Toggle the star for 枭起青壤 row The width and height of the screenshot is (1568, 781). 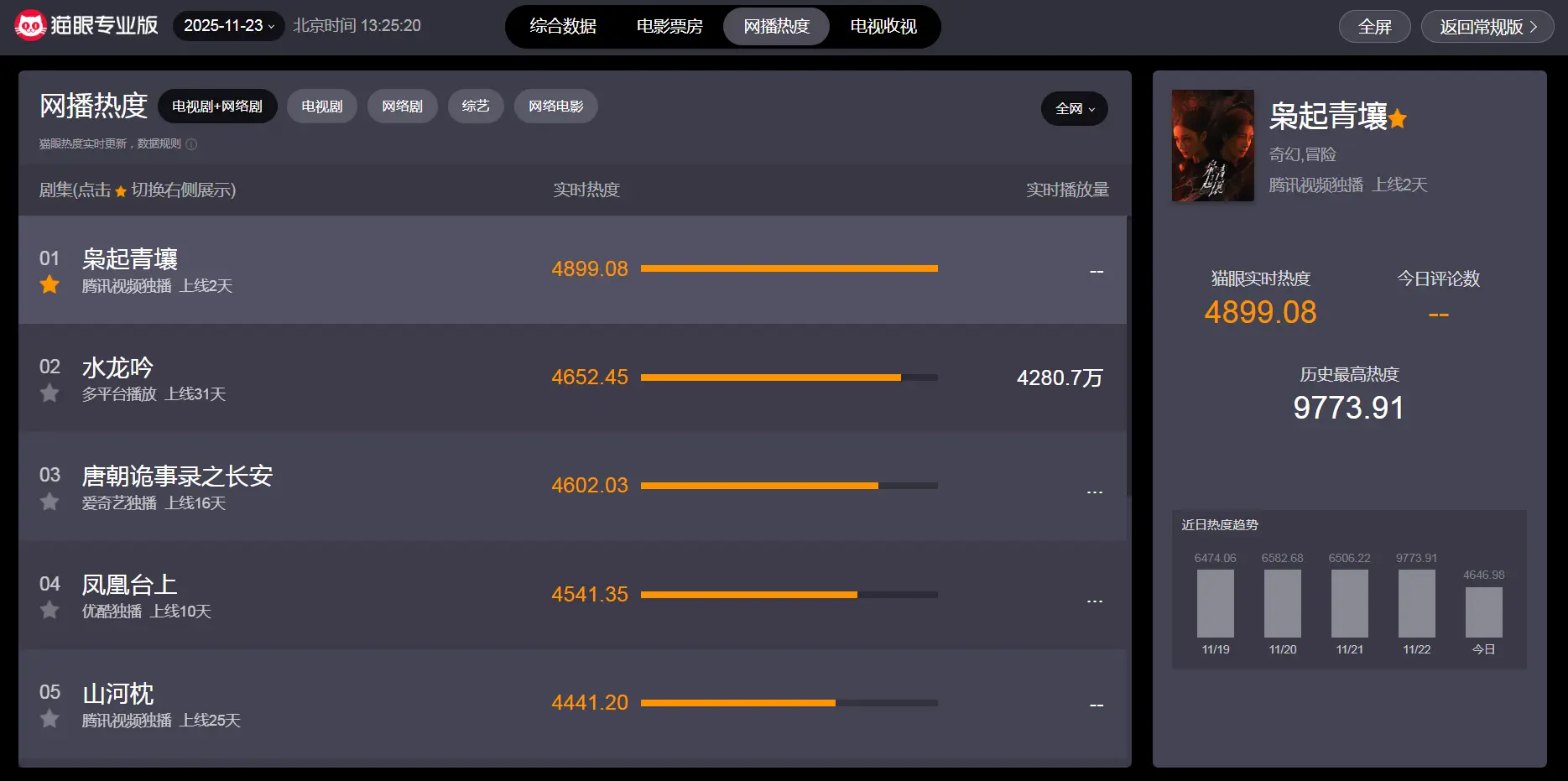(49, 284)
